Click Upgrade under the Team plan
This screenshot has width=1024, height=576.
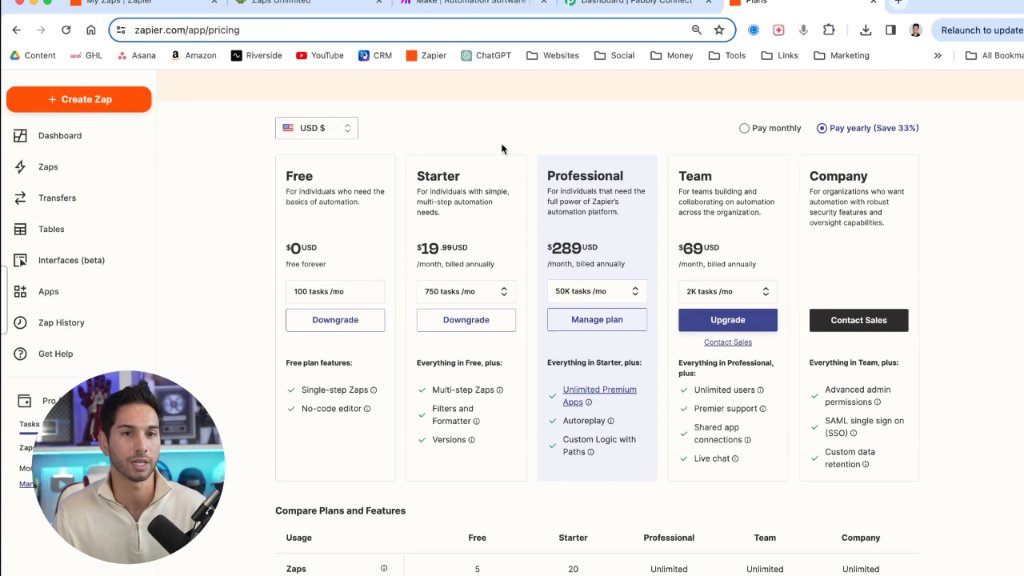728,320
